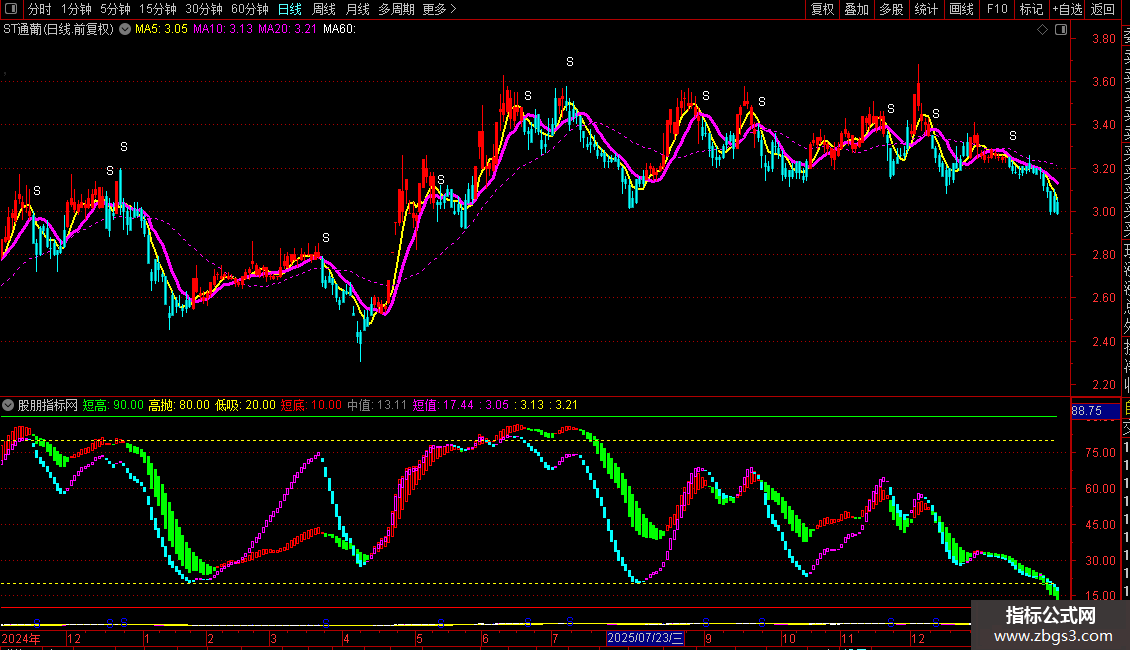Open the 分时 intraday tab

[x=40, y=10]
